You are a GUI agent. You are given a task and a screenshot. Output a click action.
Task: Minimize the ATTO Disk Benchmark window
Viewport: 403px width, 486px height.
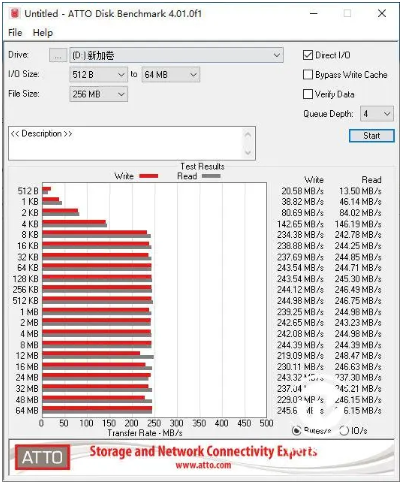pos(314,14)
